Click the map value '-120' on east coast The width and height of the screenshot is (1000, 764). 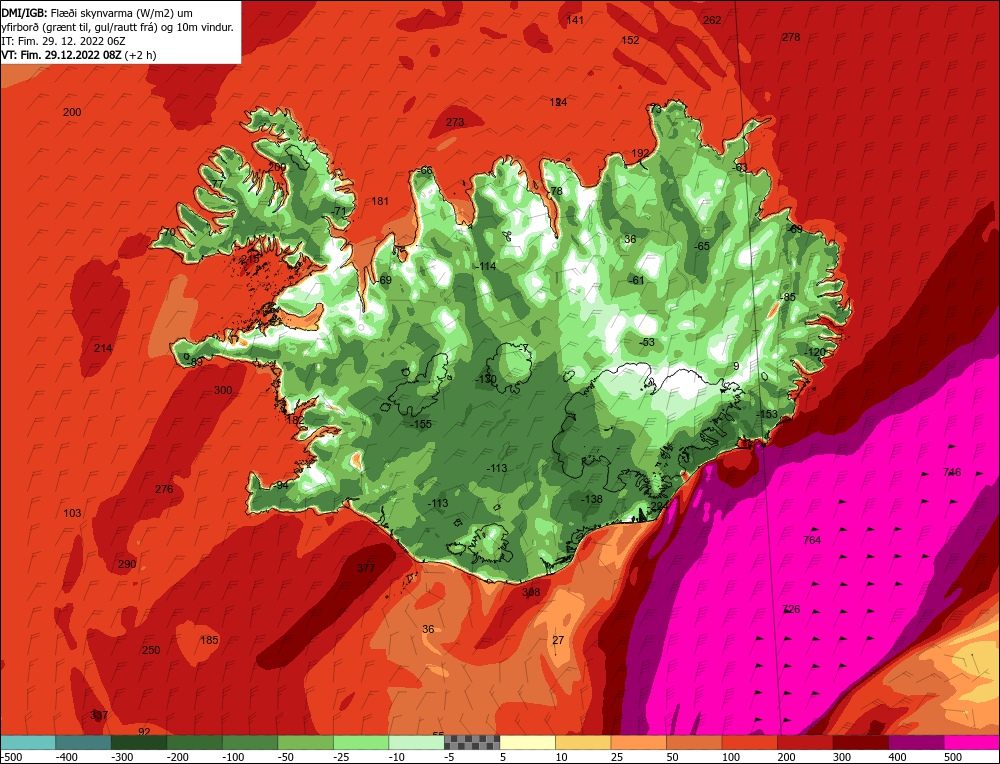click(x=814, y=352)
